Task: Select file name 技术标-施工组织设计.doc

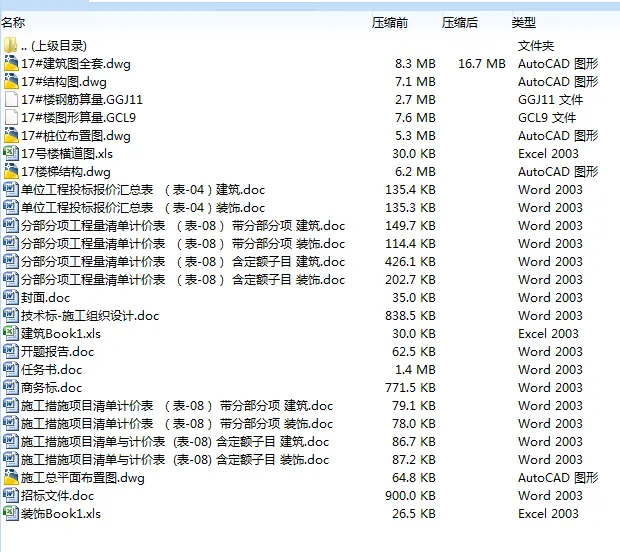Action: click(90, 316)
